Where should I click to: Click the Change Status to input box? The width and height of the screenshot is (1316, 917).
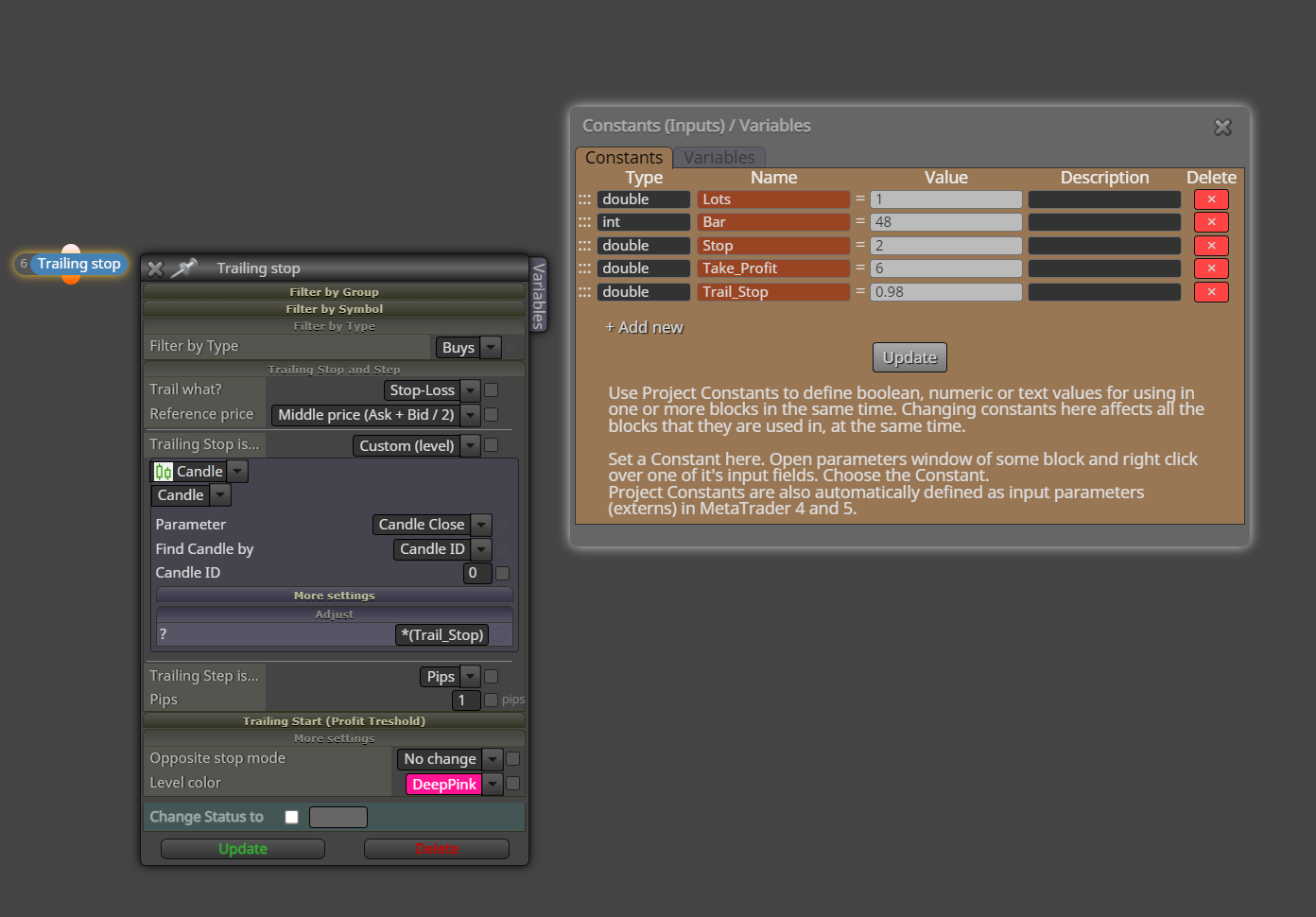pyautogui.click(x=338, y=817)
